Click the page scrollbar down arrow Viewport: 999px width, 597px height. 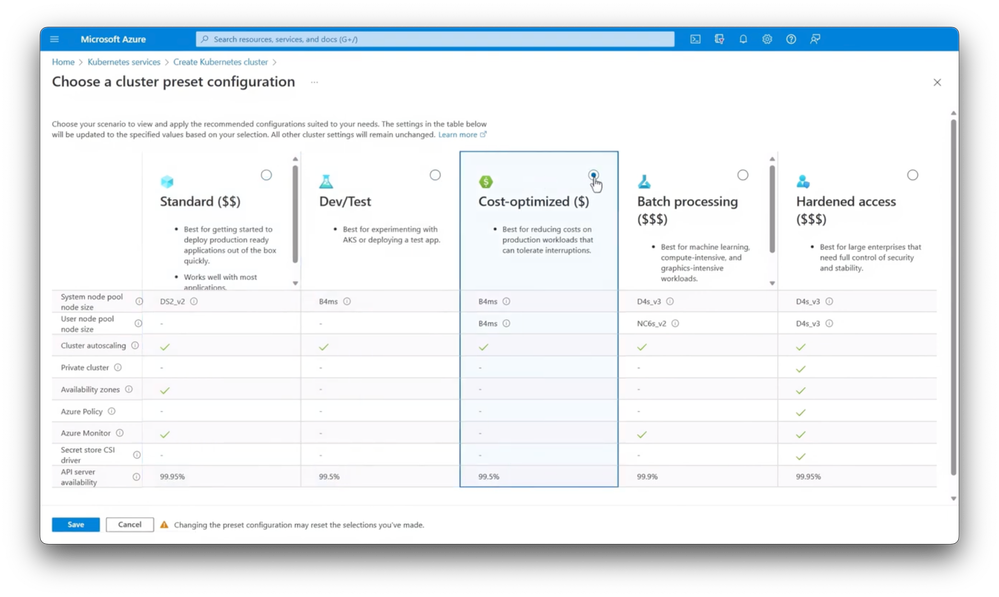pos(953,499)
